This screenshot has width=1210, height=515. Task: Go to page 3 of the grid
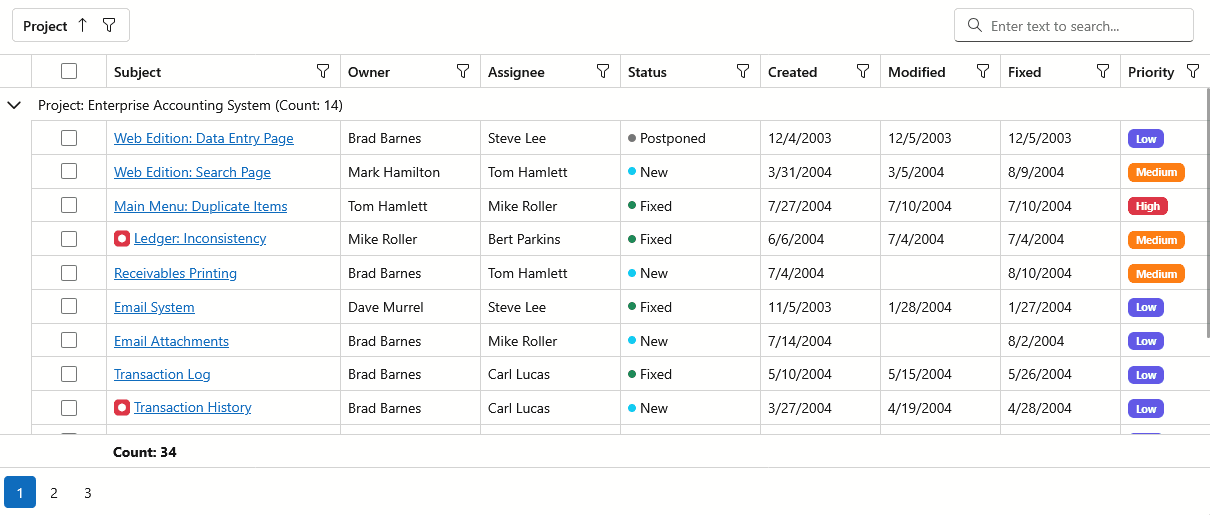88,492
